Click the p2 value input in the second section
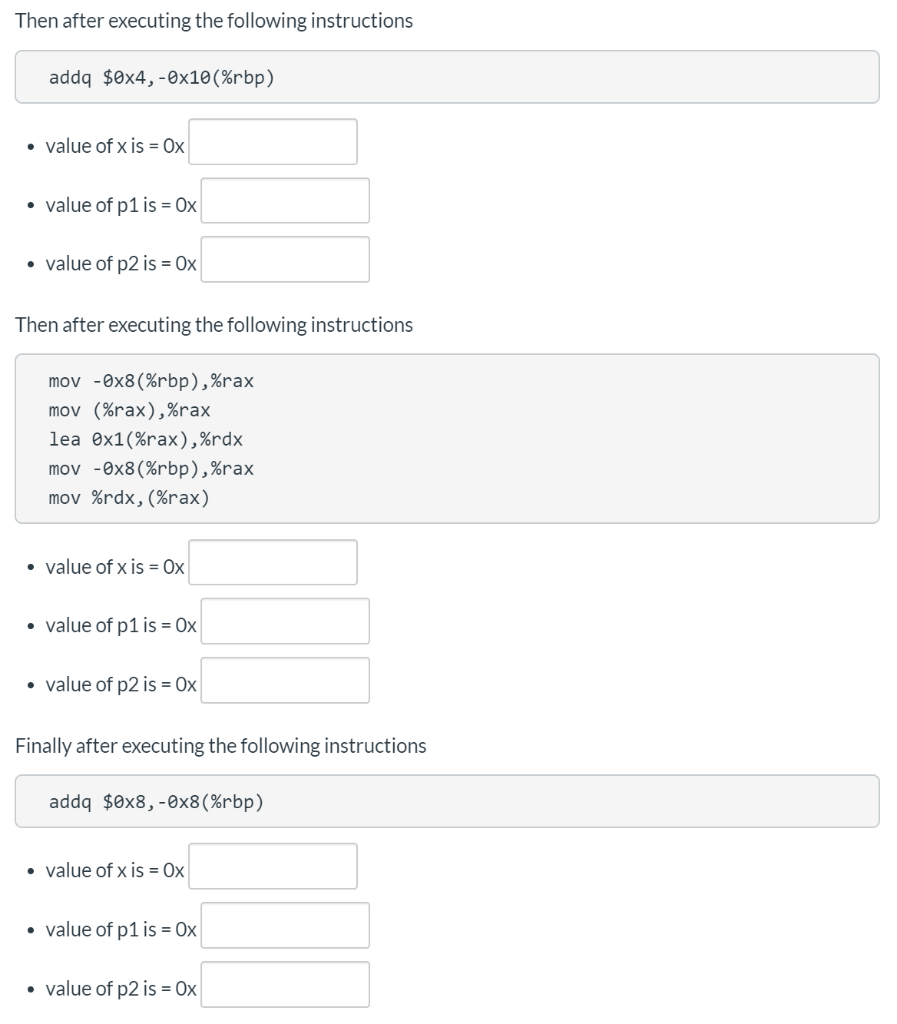 (285, 682)
